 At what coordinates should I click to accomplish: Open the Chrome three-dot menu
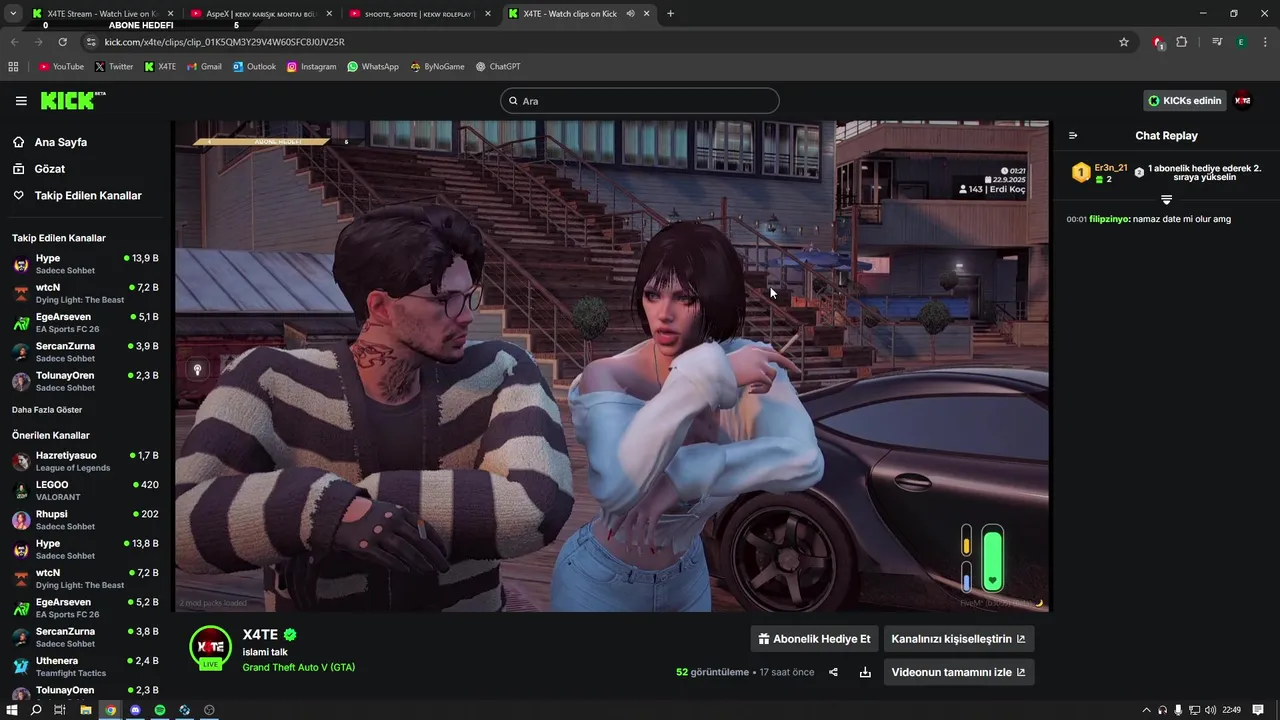click(x=1266, y=42)
